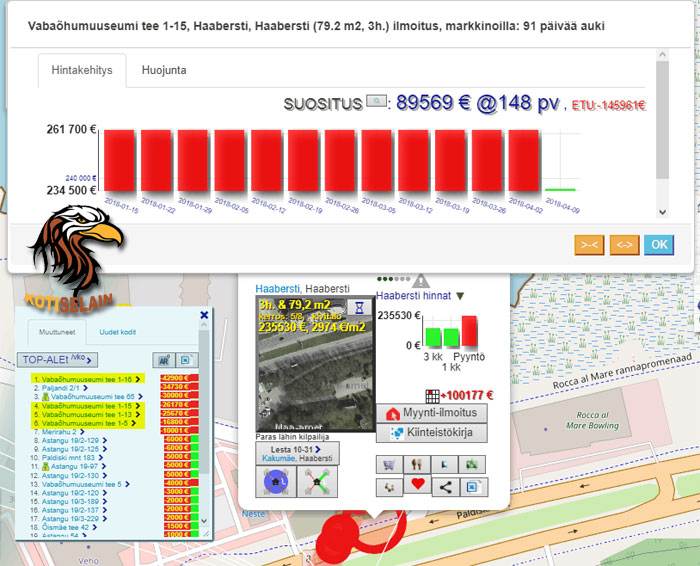Click the magnifier icon beside SUOSITUS
The height and width of the screenshot is (566, 700).
coord(376,101)
